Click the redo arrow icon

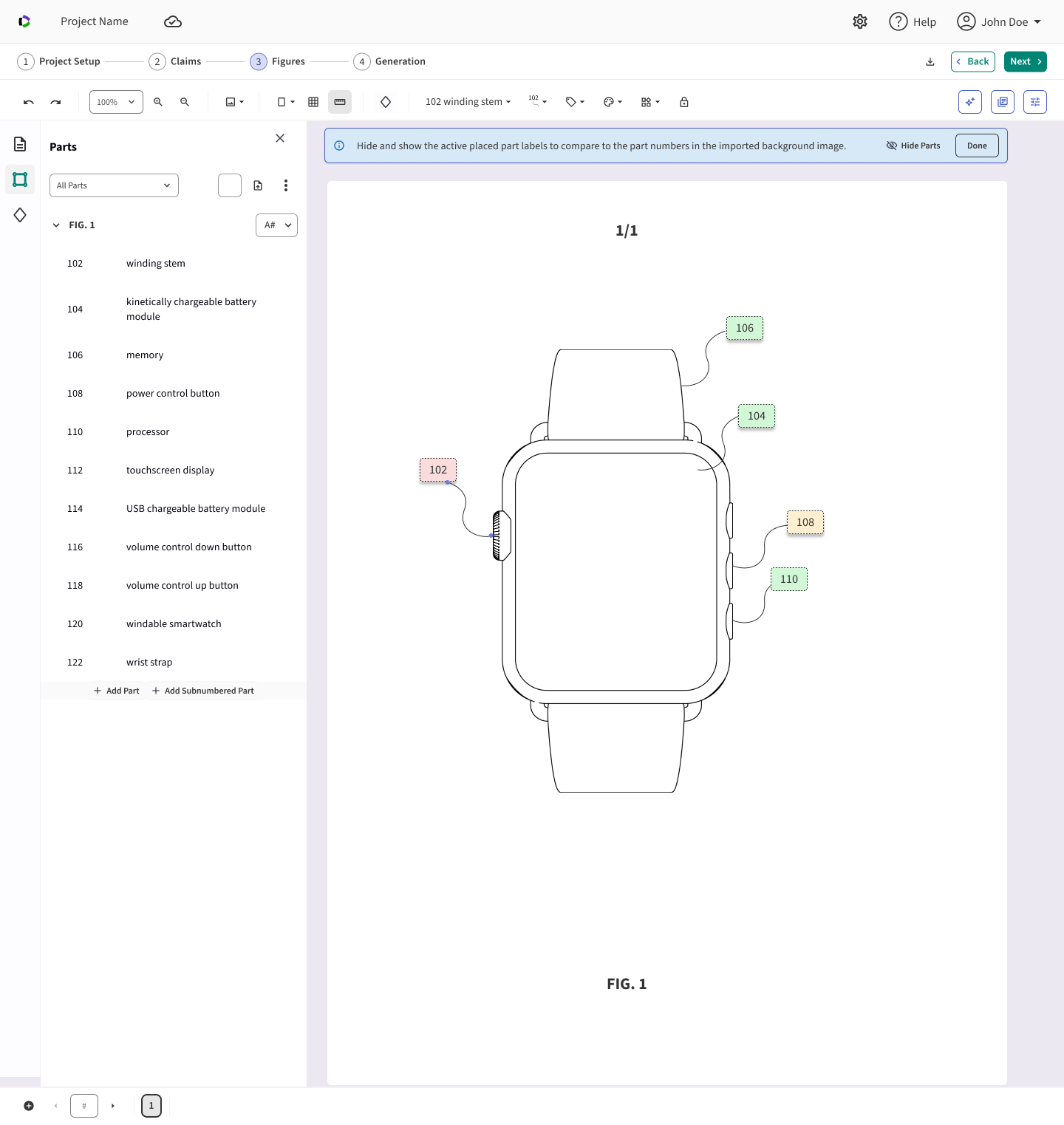pyautogui.click(x=55, y=102)
